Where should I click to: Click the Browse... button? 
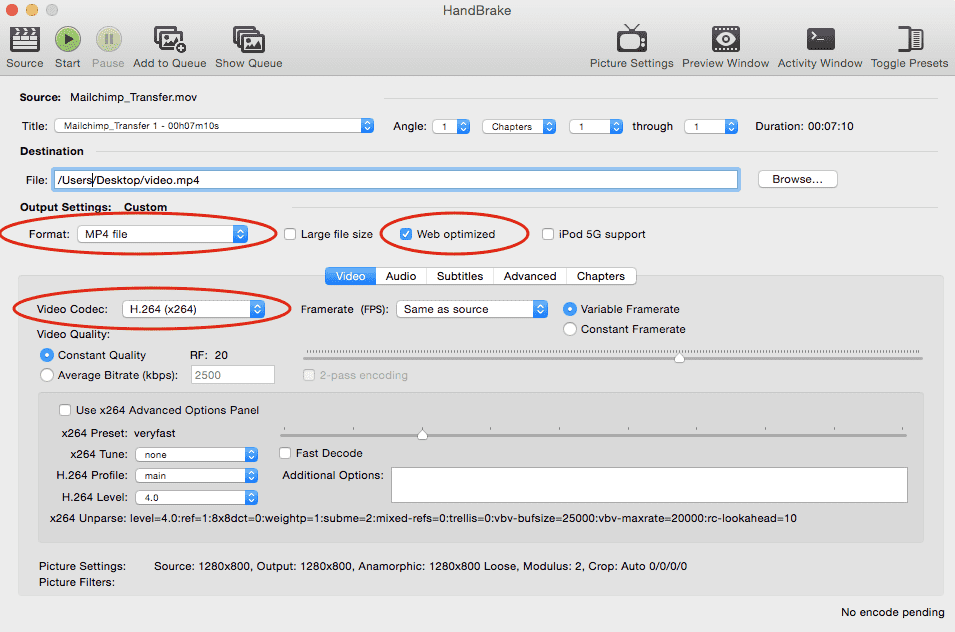pyautogui.click(x=797, y=179)
